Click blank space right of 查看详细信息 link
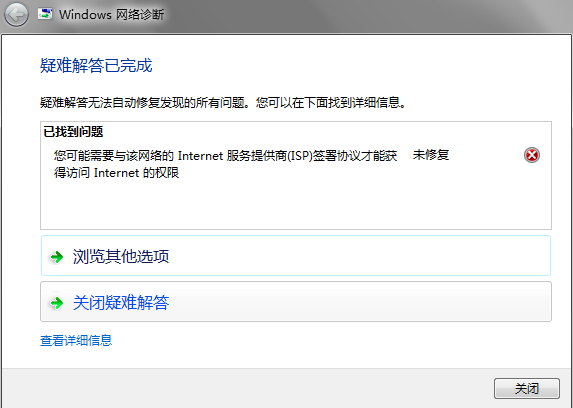 pos(329,340)
